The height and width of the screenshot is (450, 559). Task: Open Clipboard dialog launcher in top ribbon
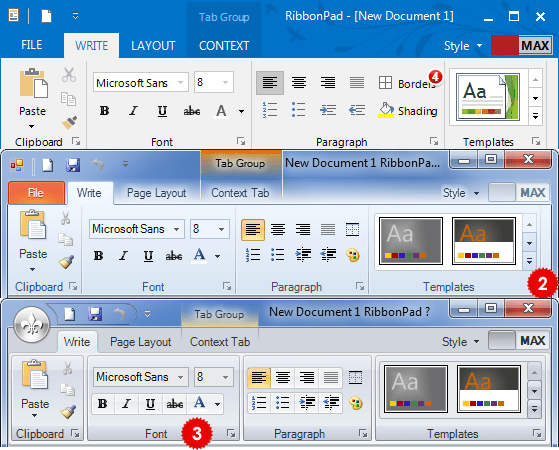pyautogui.click(x=76, y=142)
